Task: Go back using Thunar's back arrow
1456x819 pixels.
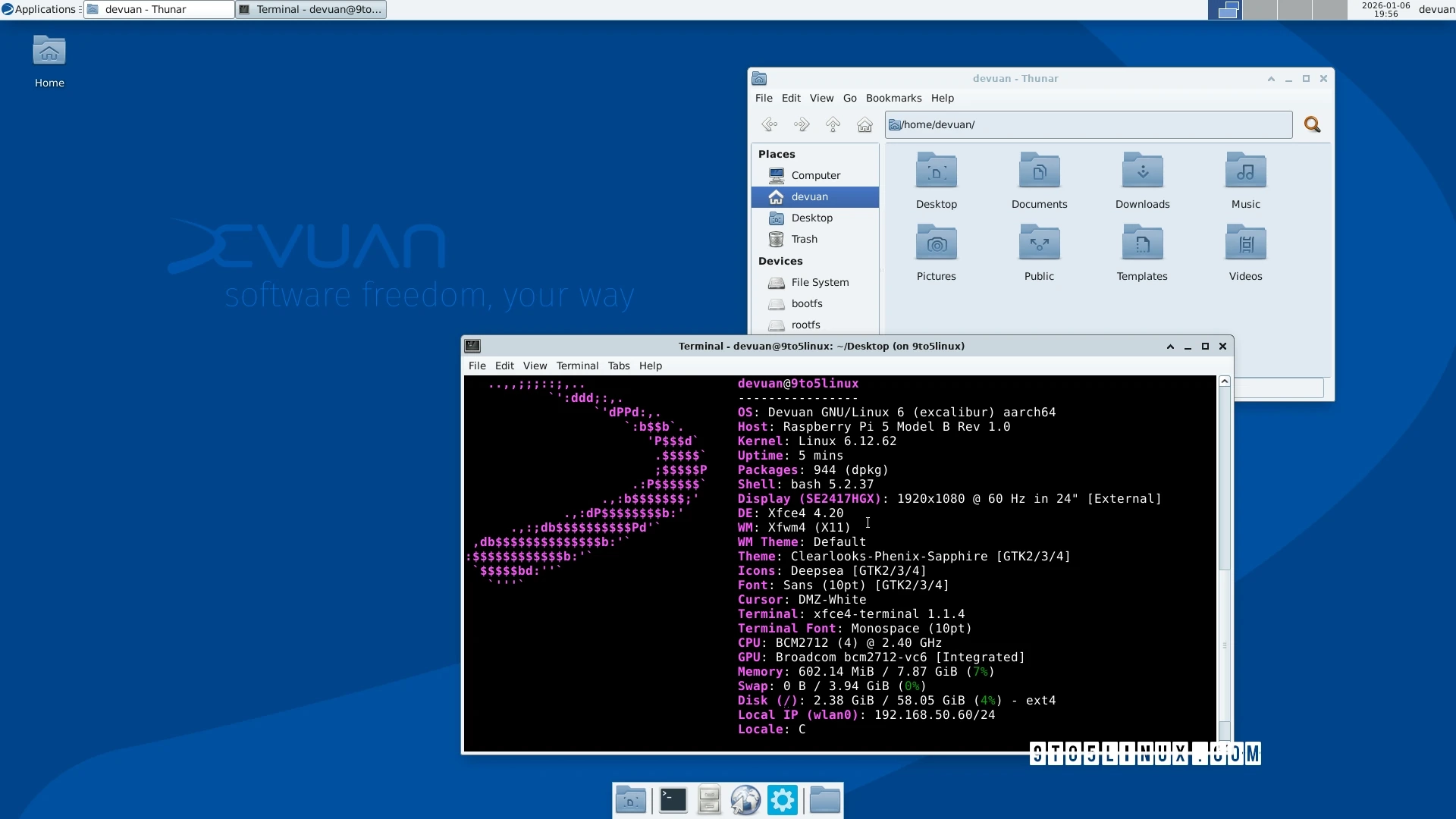Action: point(770,124)
